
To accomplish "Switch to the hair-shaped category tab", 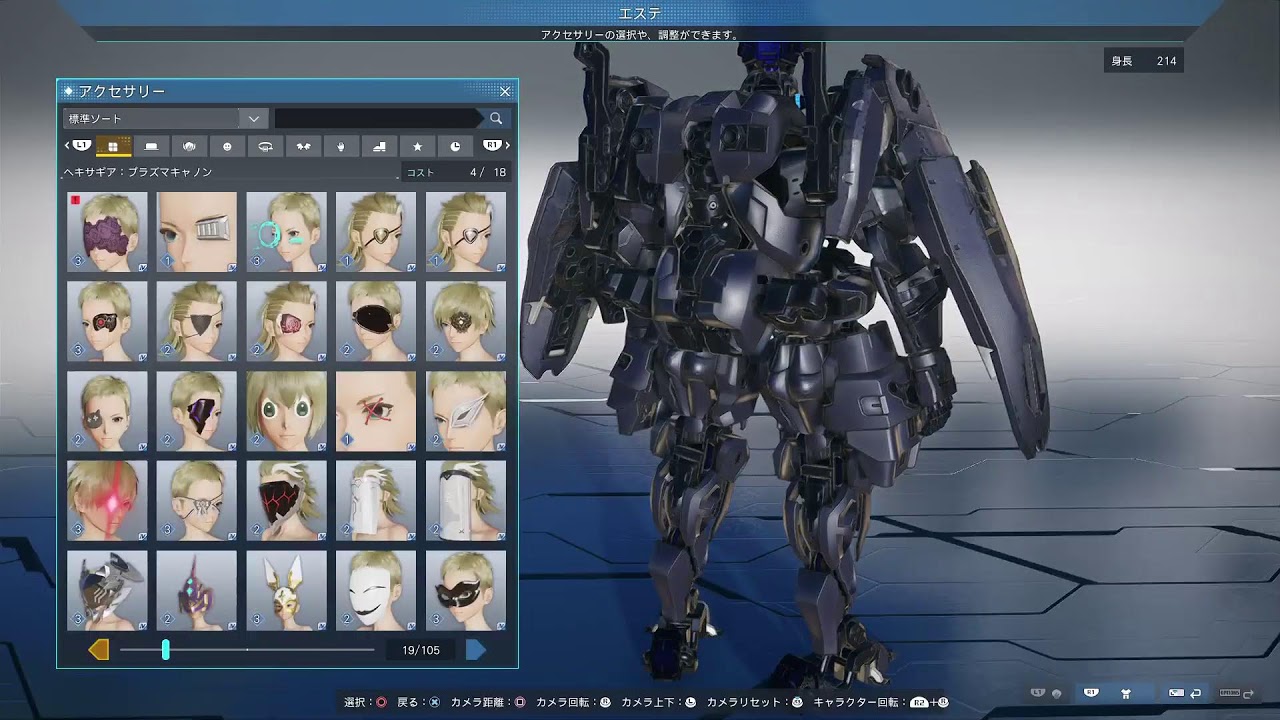I will 189,146.
